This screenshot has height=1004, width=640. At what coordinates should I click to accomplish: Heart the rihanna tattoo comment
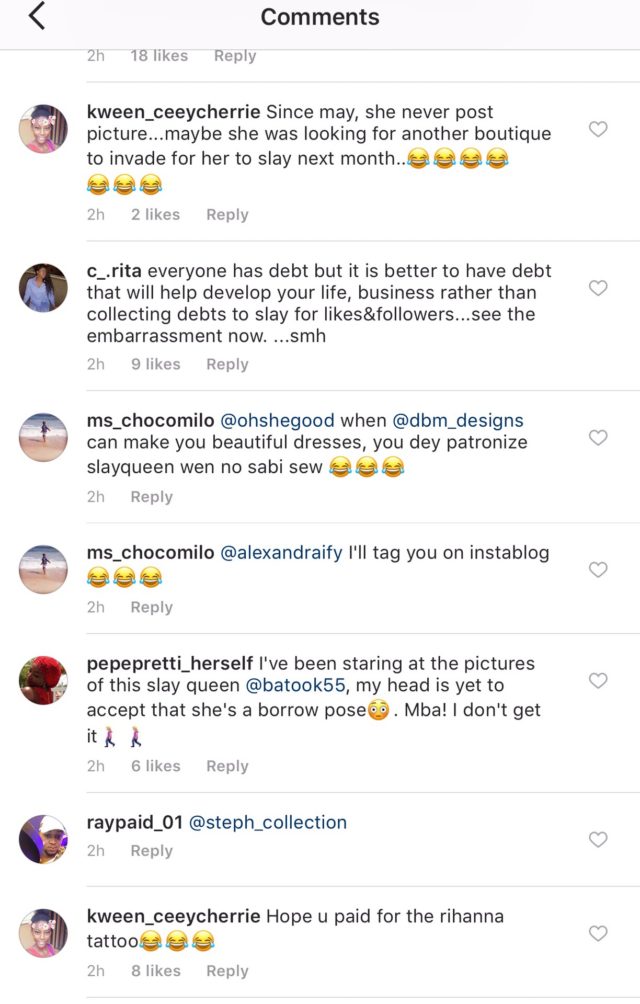pos(598,933)
